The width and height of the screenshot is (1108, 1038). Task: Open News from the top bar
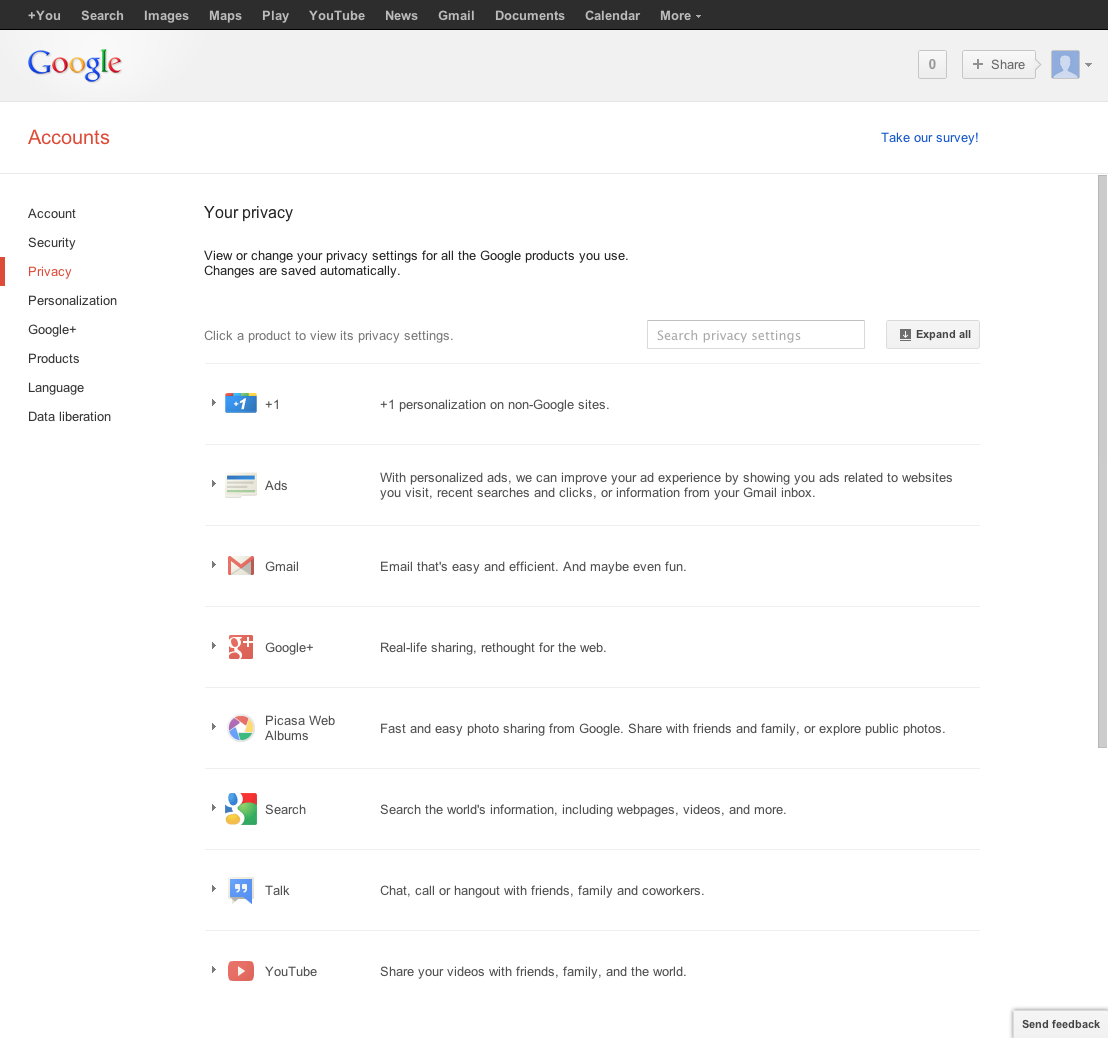pyautogui.click(x=401, y=16)
